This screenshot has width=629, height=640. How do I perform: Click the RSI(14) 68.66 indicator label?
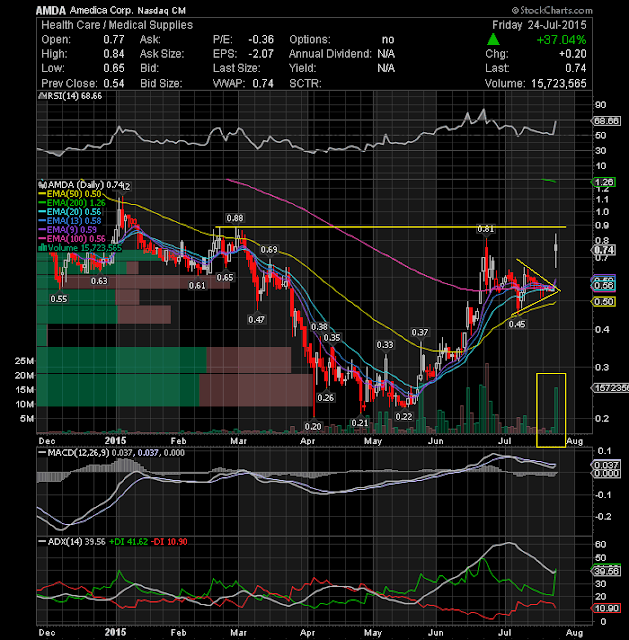(x=70, y=96)
